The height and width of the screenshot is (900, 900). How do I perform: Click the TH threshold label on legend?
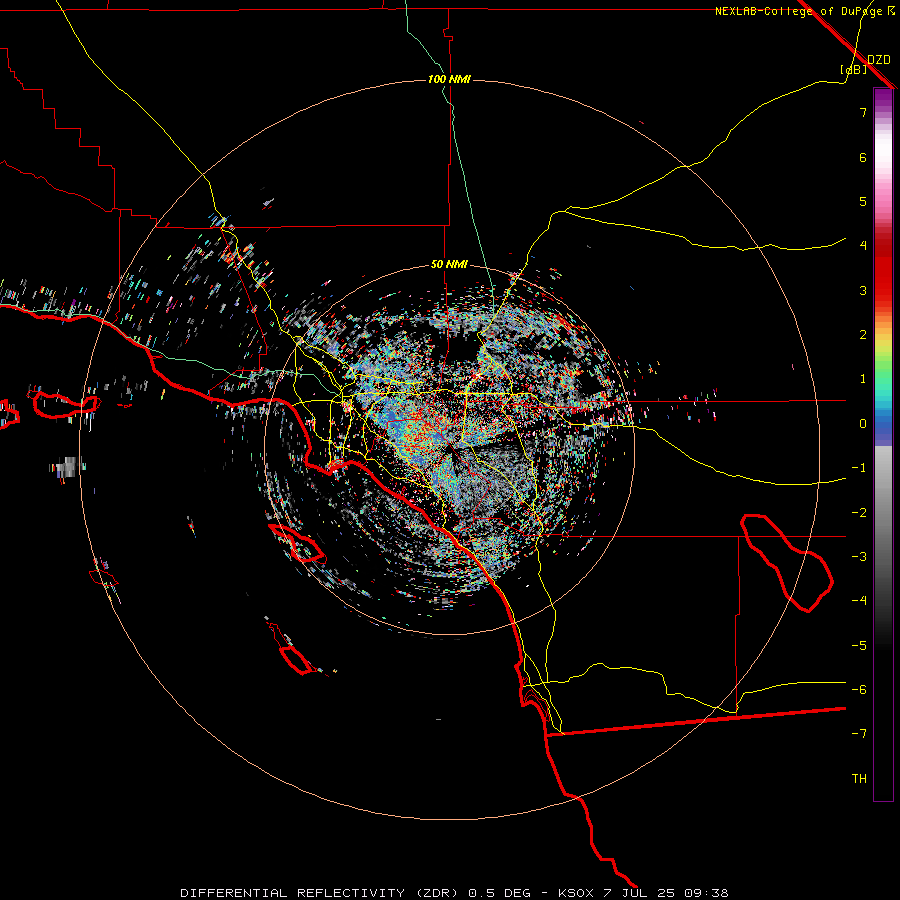click(x=859, y=779)
